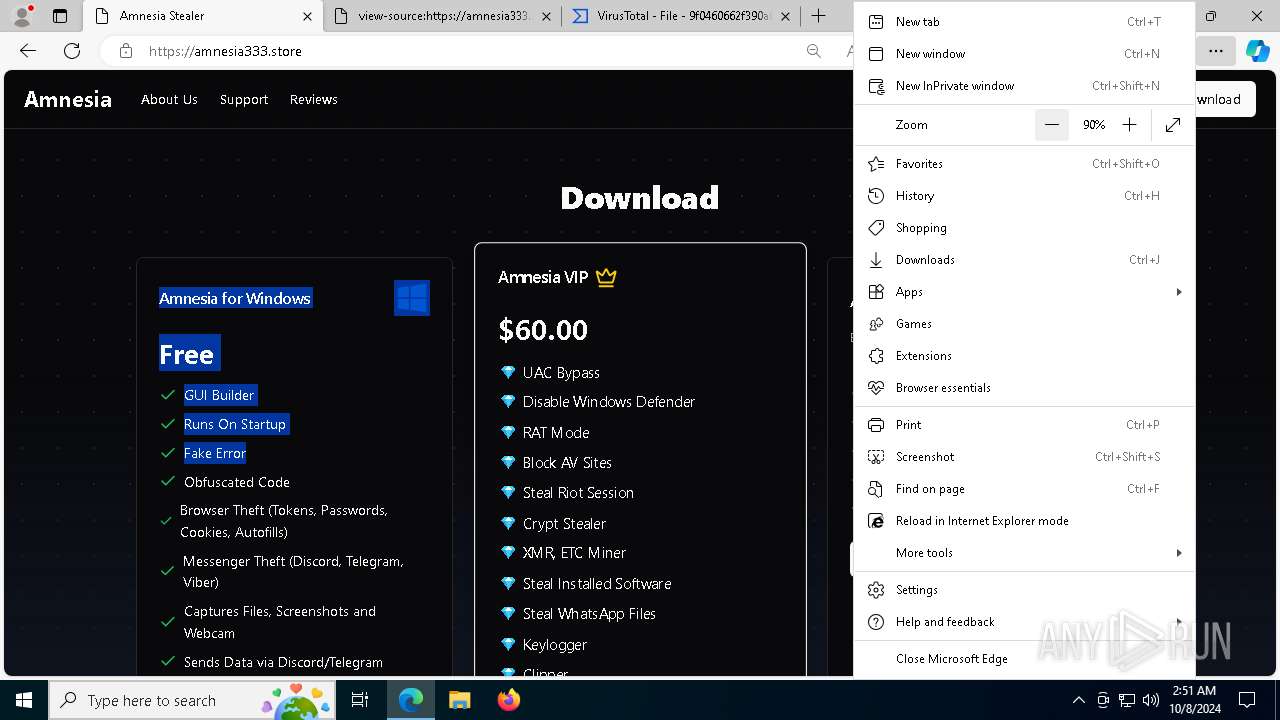Click the $60.00 price text
The image size is (1280, 720).
coord(543,330)
